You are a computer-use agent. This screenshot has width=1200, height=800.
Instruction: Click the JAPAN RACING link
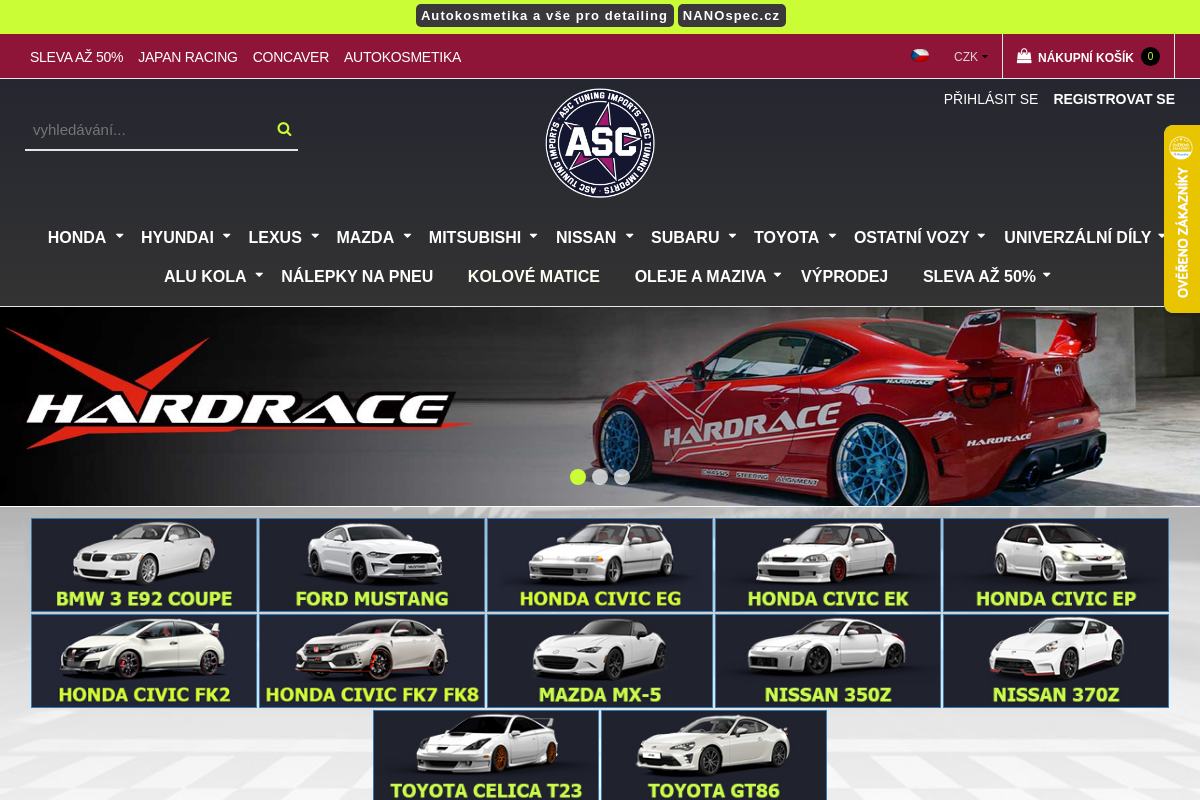pos(188,57)
